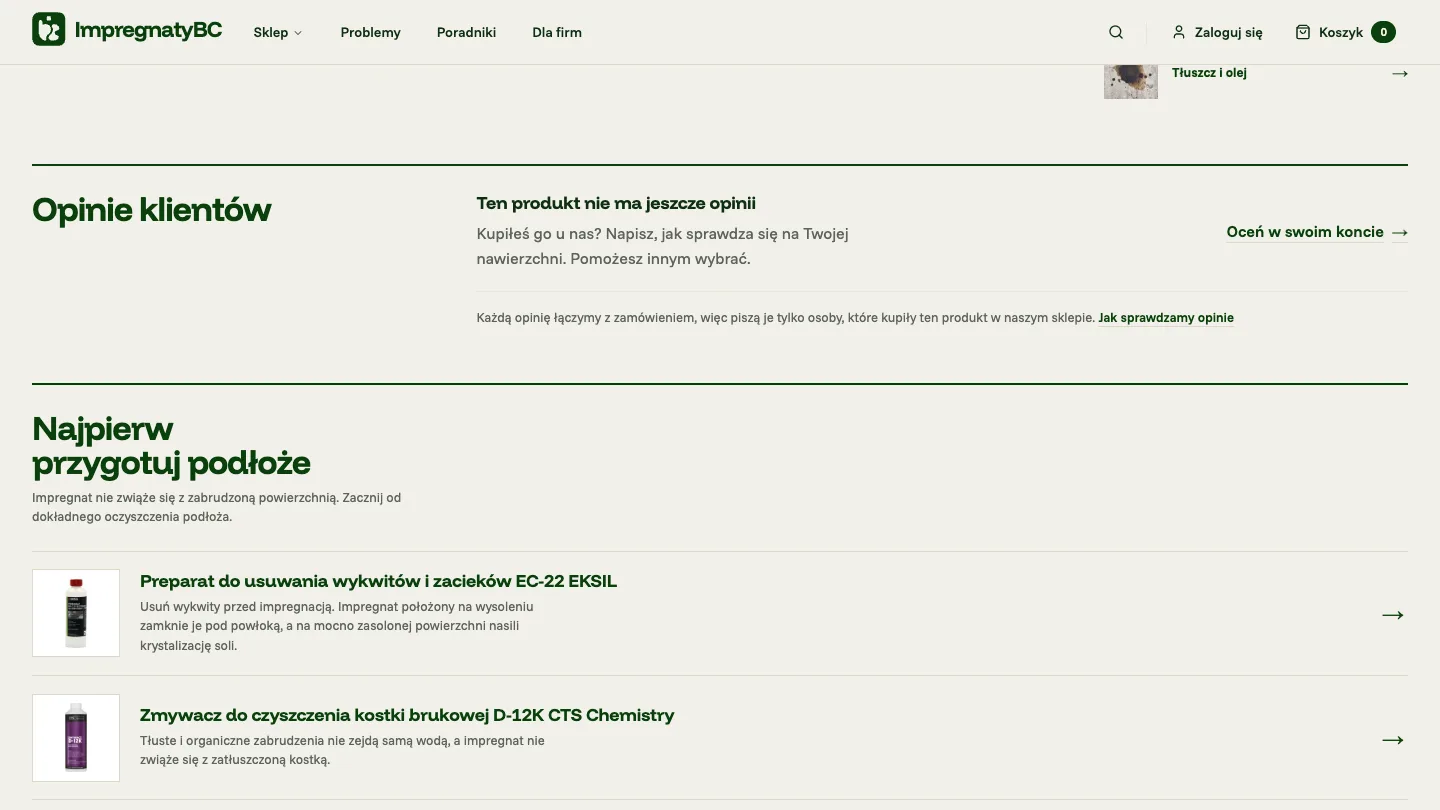The height and width of the screenshot is (810, 1440).
Task: Click the Opinie klientów heading
Action: click(152, 210)
